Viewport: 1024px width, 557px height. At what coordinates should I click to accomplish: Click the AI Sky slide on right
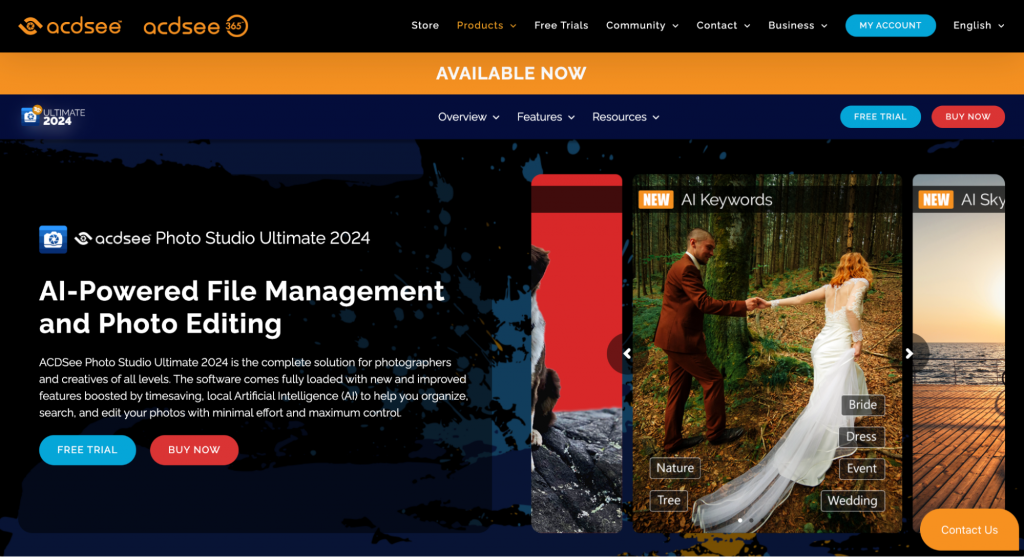point(959,353)
